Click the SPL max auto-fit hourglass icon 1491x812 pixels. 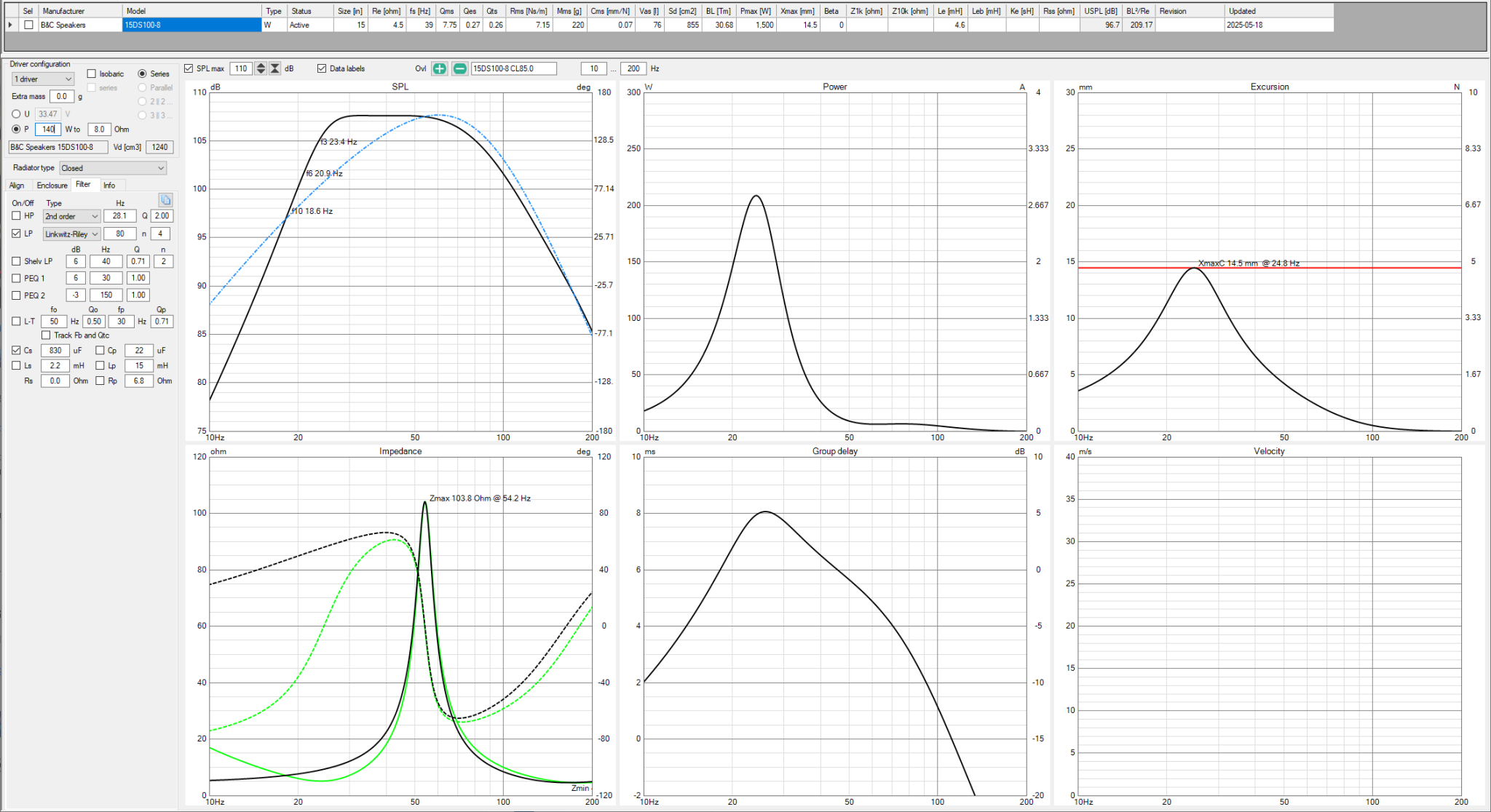pos(274,68)
